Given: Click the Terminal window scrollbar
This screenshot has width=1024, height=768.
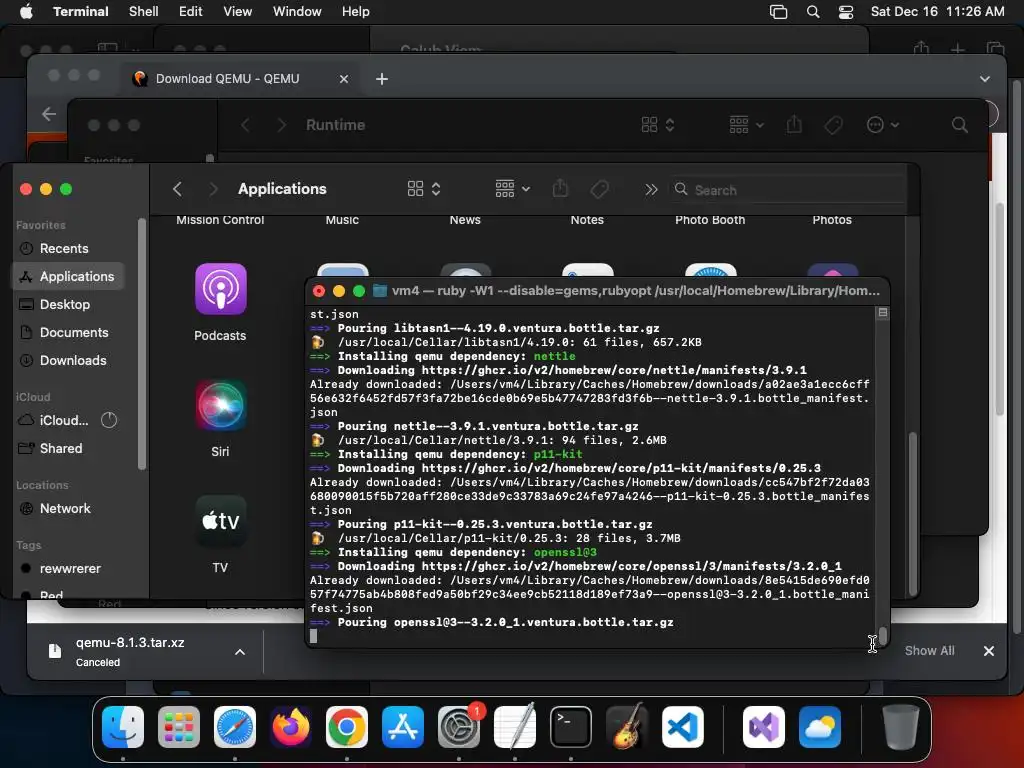Looking at the screenshot, I should (882, 635).
